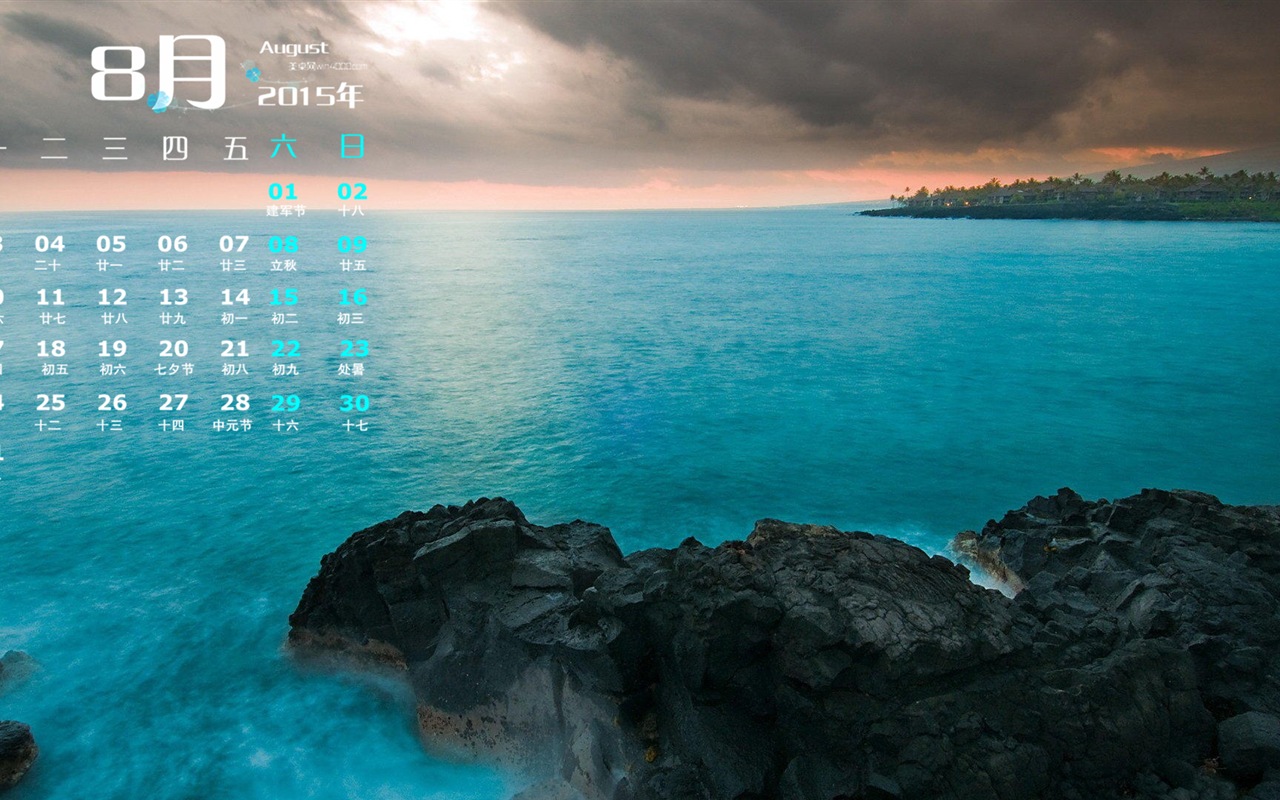Choose date 08 marked 立秋
Image resolution: width=1280 pixels, height=800 pixels.
[x=284, y=250]
